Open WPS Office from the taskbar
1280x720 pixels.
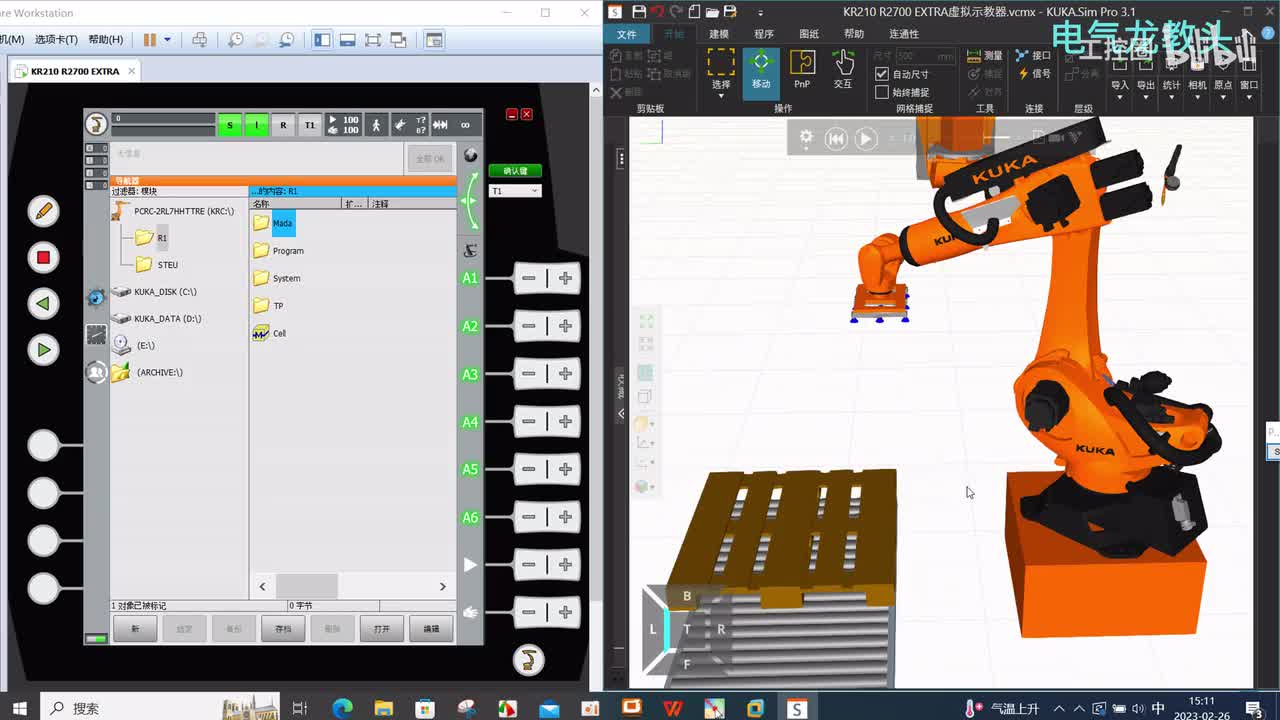point(673,708)
